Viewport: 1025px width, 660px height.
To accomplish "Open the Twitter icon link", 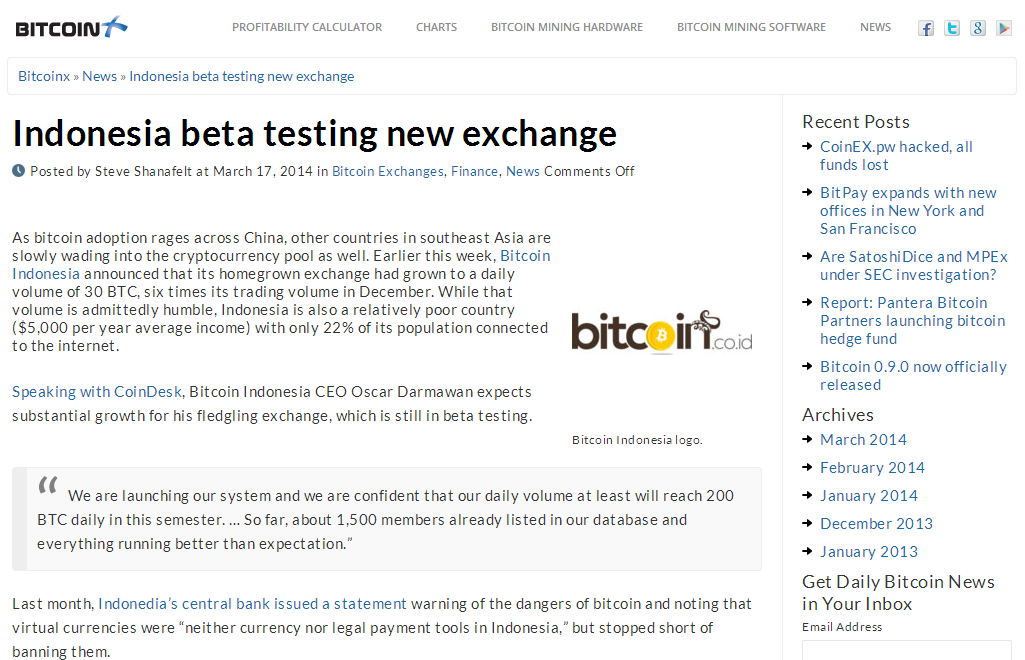I will pyautogui.click(x=952, y=28).
